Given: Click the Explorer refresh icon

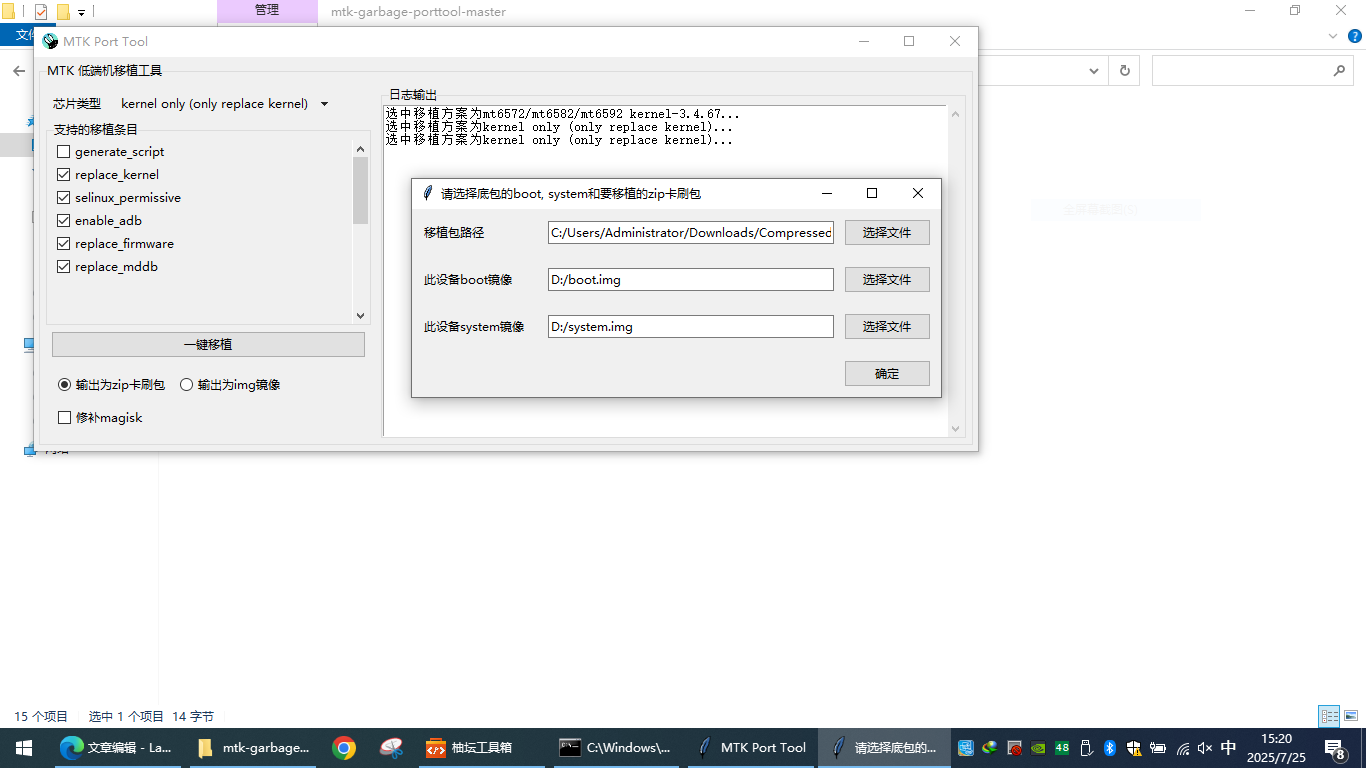Looking at the screenshot, I should 1125,71.
